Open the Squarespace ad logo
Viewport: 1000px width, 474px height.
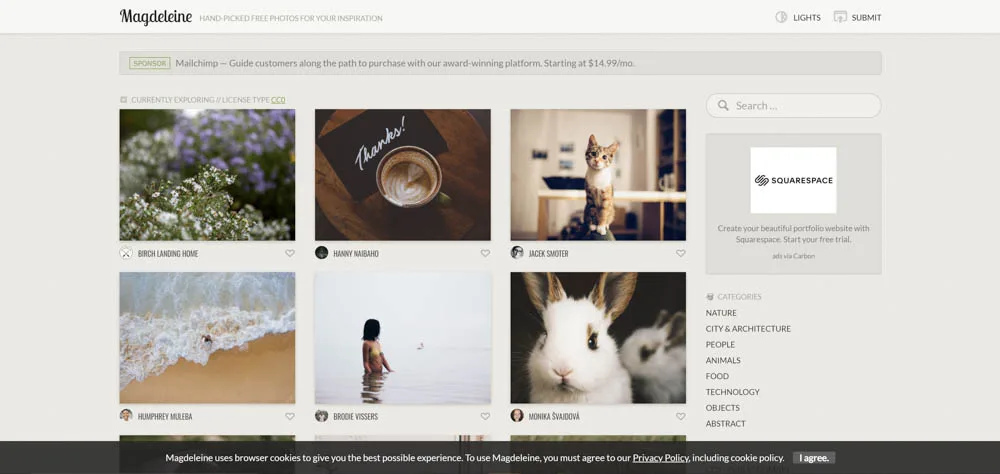coord(793,180)
